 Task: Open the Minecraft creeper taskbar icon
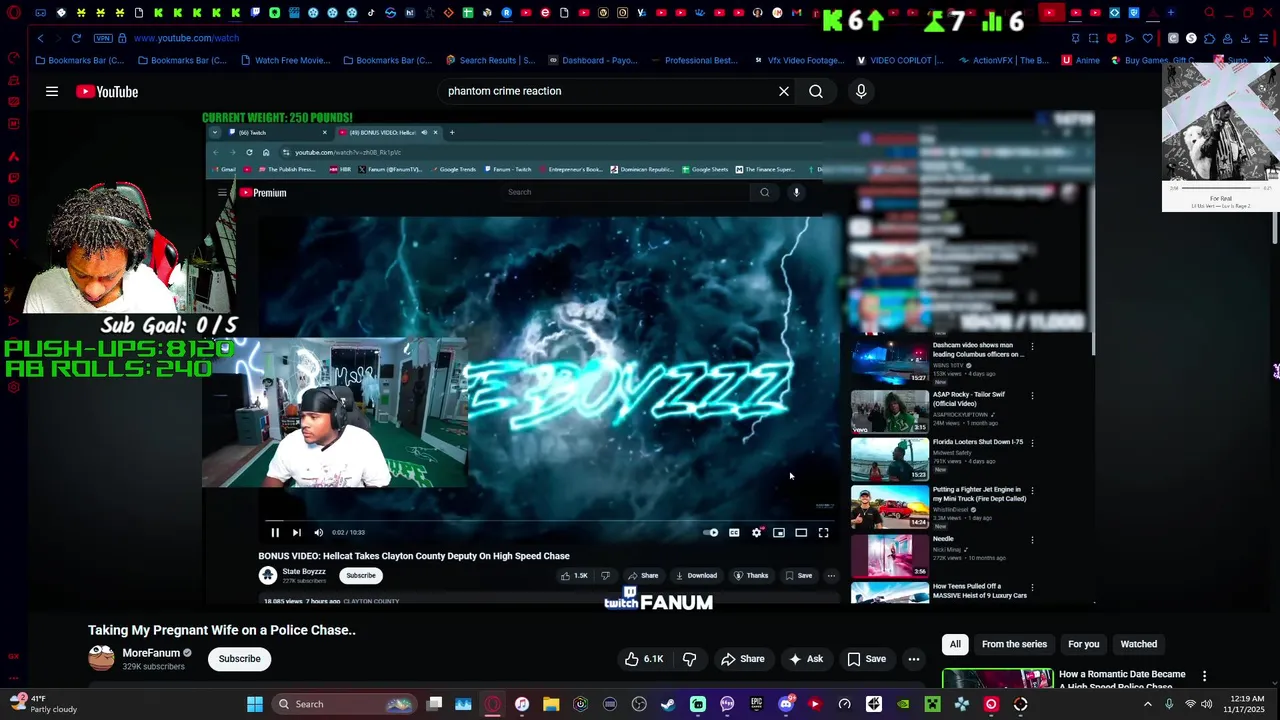tap(932, 704)
